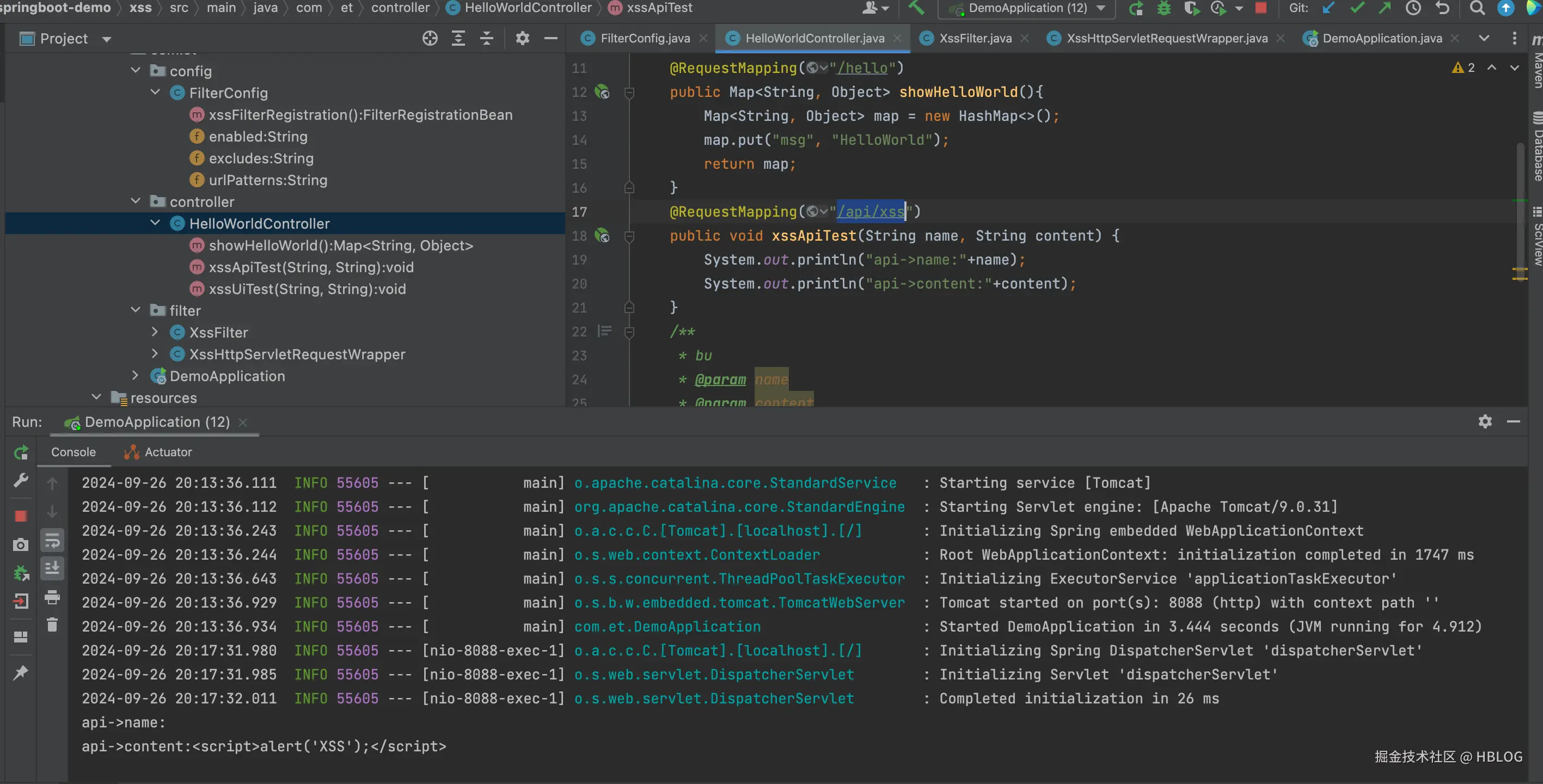
Task: Expand the XssFilter class node
Action: [155, 333]
